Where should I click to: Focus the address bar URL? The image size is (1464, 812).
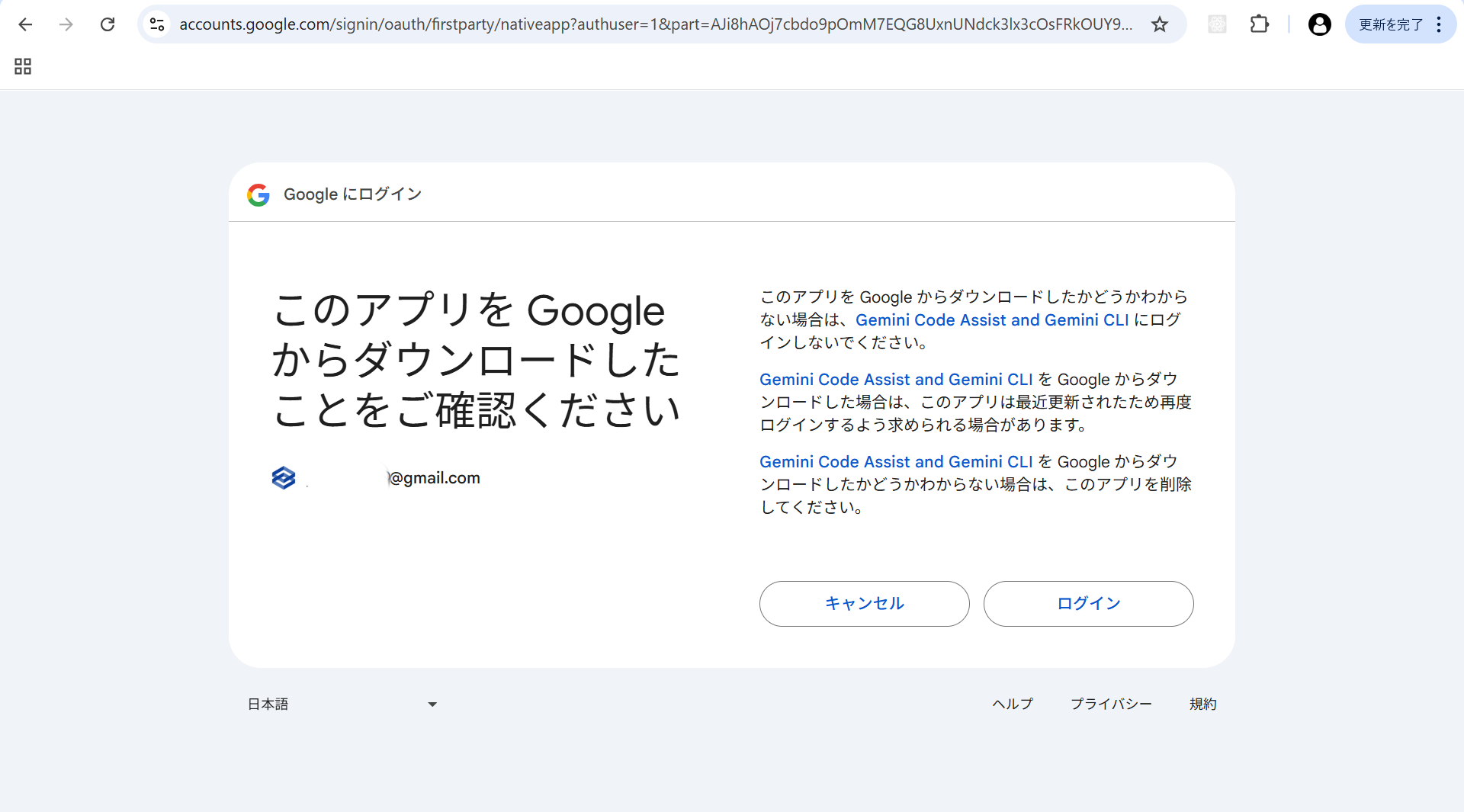(x=656, y=24)
